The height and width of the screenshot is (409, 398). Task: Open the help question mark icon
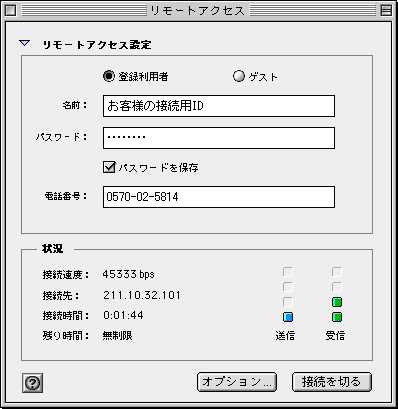click(32, 383)
